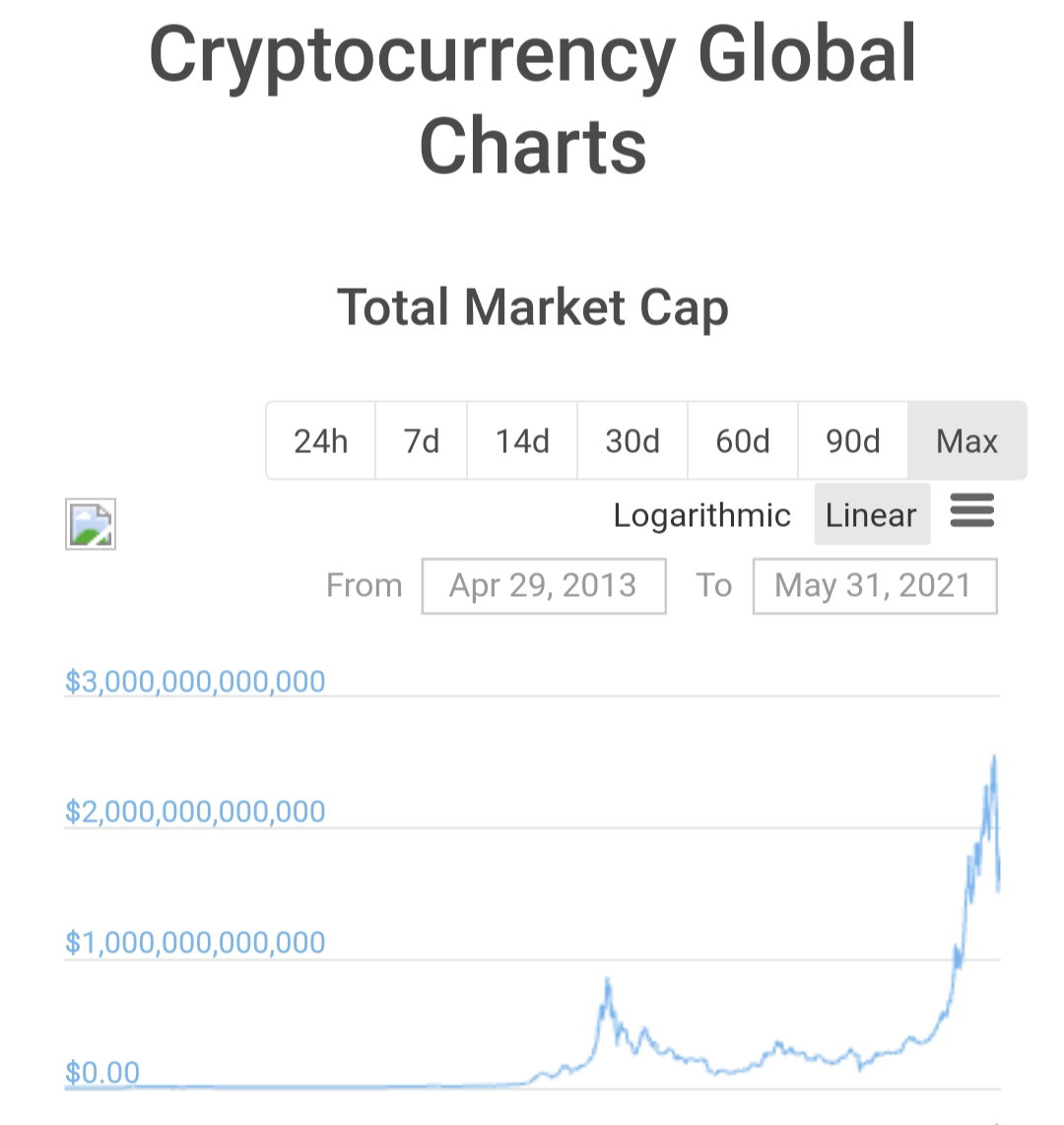The height and width of the screenshot is (1125, 1064).
Task: Switch chart scale to Logarithmic
Action: pyautogui.click(x=701, y=515)
